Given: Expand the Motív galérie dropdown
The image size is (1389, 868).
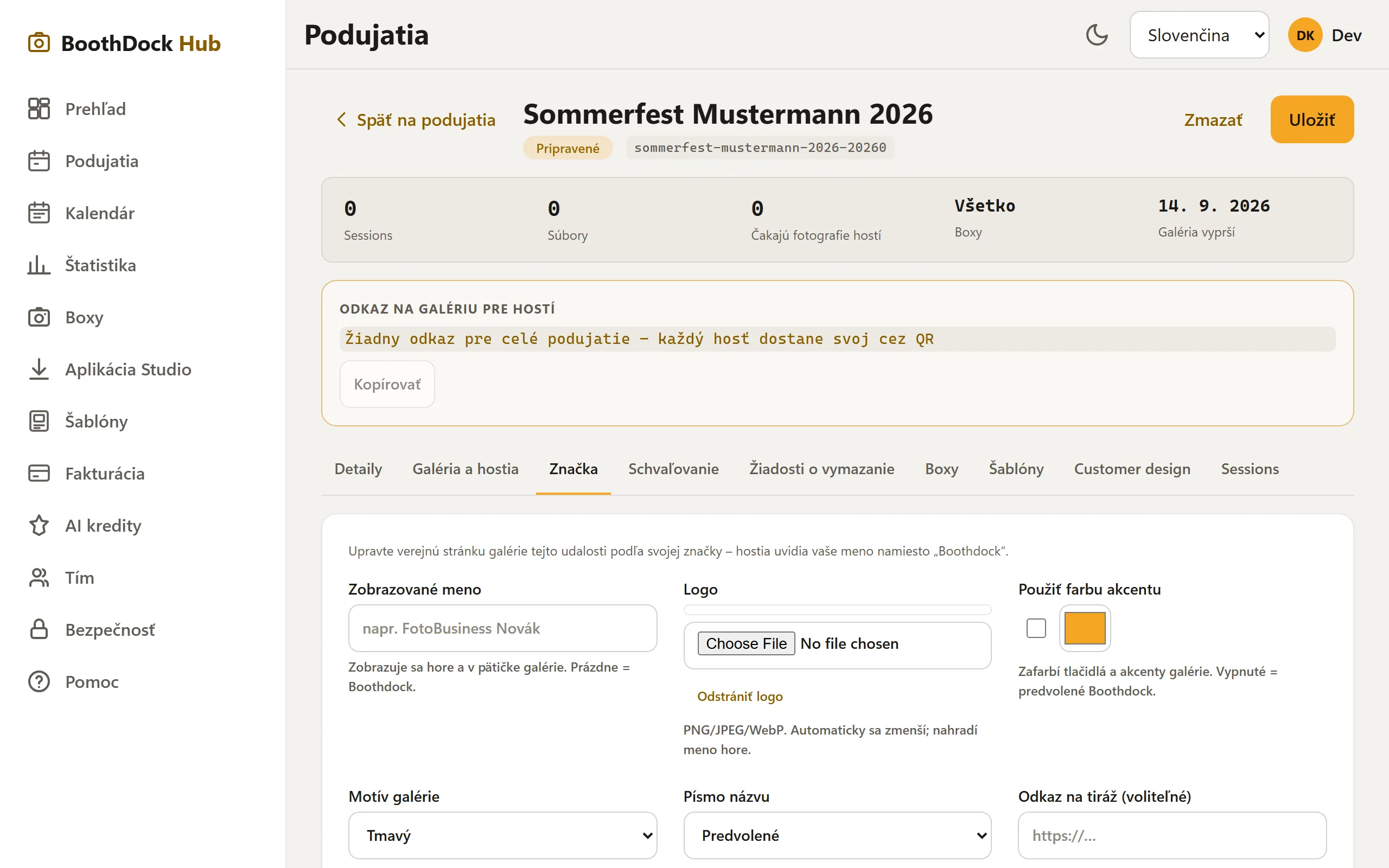Looking at the screenshot, I should point(502,835).
